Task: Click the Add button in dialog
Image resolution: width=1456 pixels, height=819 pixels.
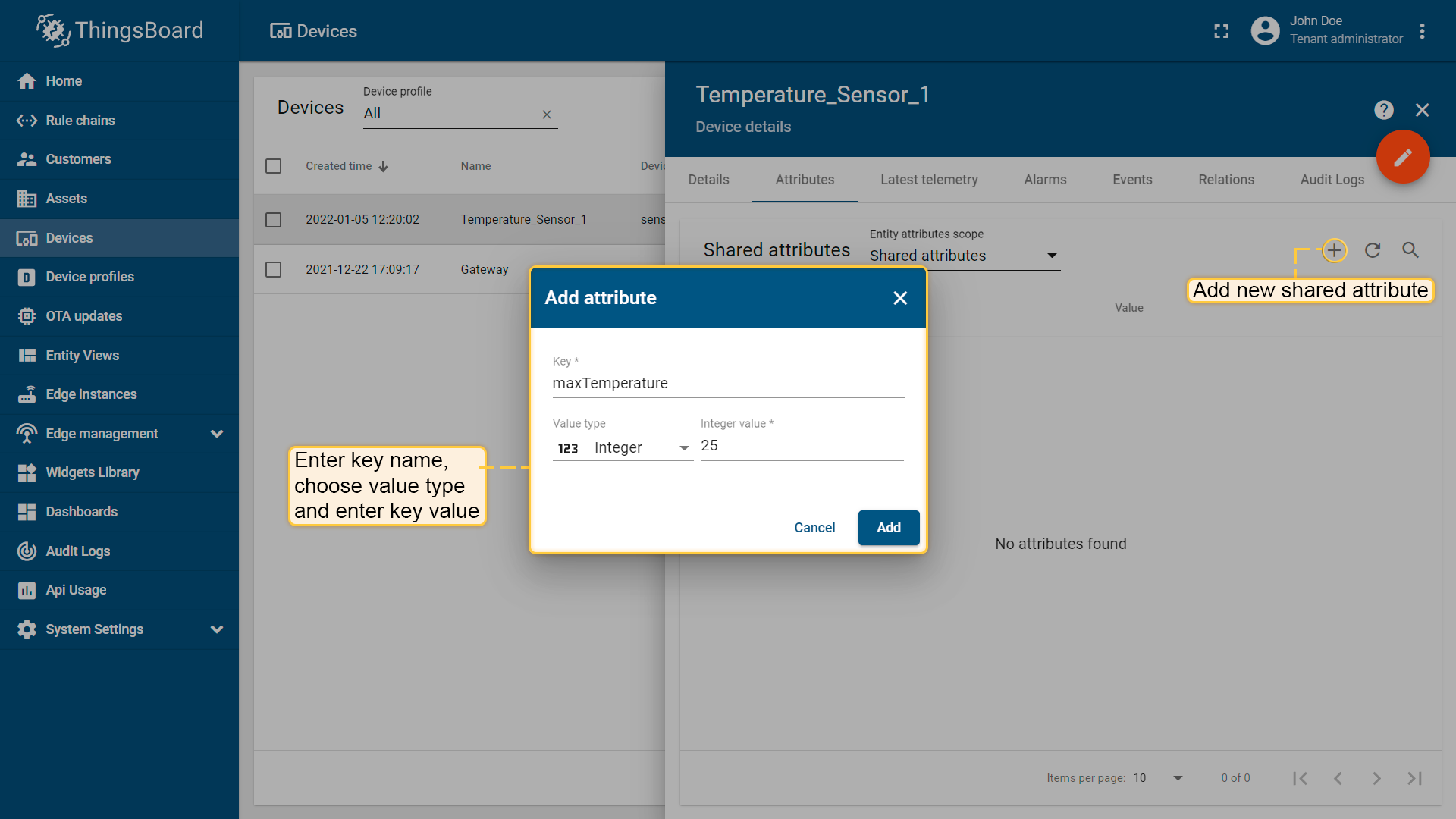Action: click(889, 528)
